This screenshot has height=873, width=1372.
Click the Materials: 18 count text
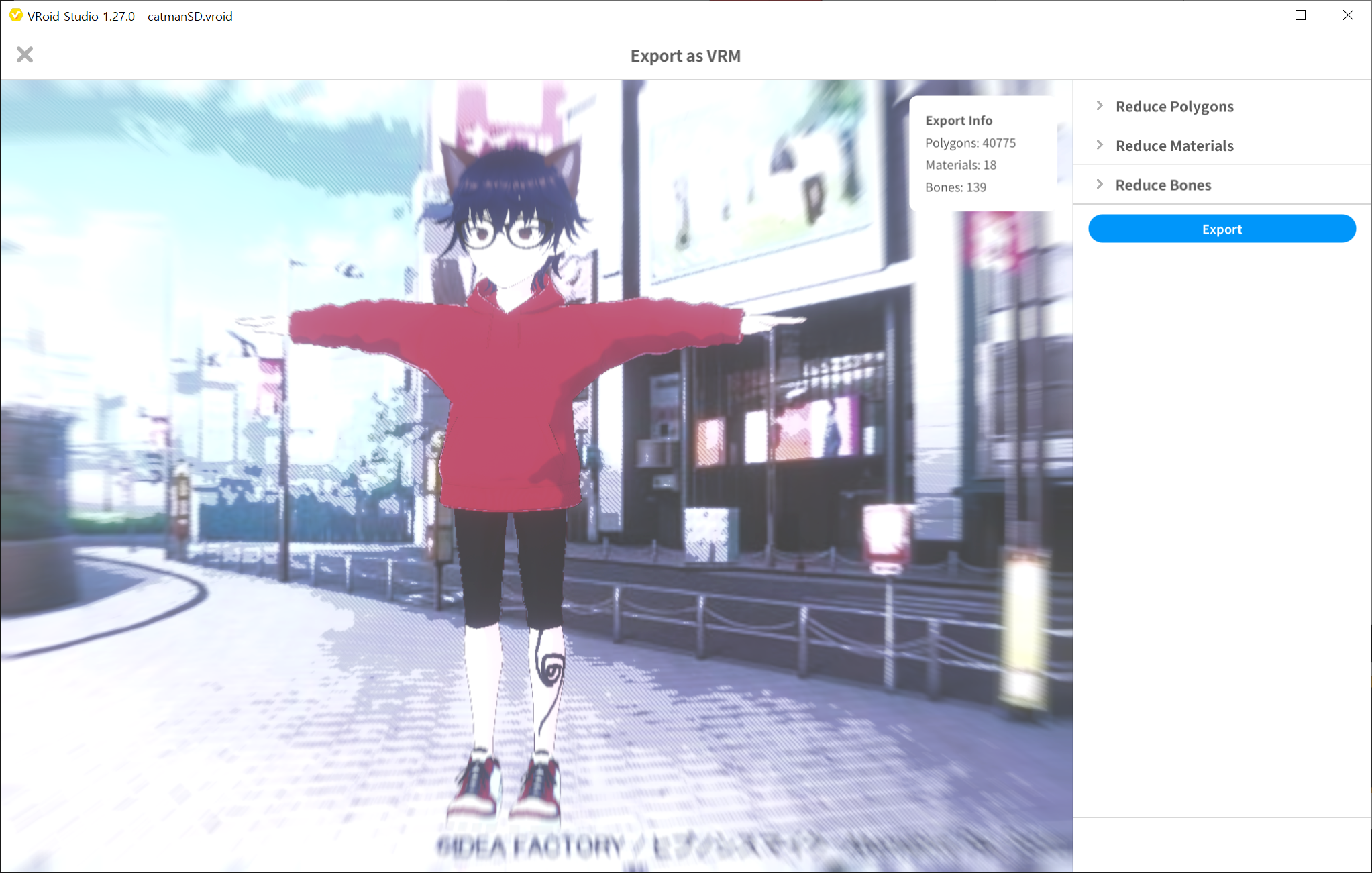pyautogui.click(x=960, y=165)
